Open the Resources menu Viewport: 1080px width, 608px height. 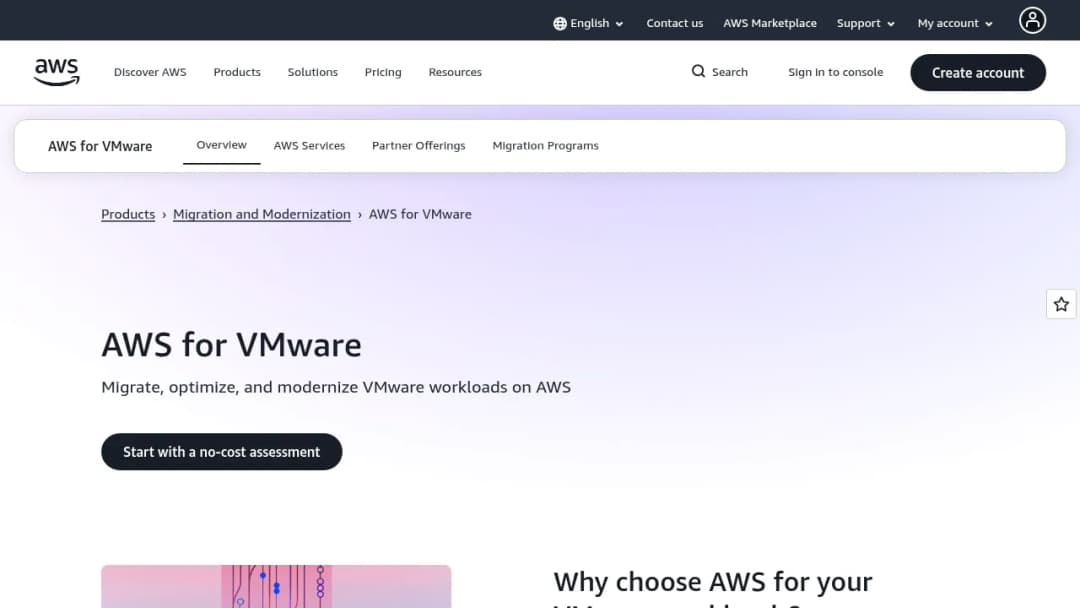(x=455, y=72)
